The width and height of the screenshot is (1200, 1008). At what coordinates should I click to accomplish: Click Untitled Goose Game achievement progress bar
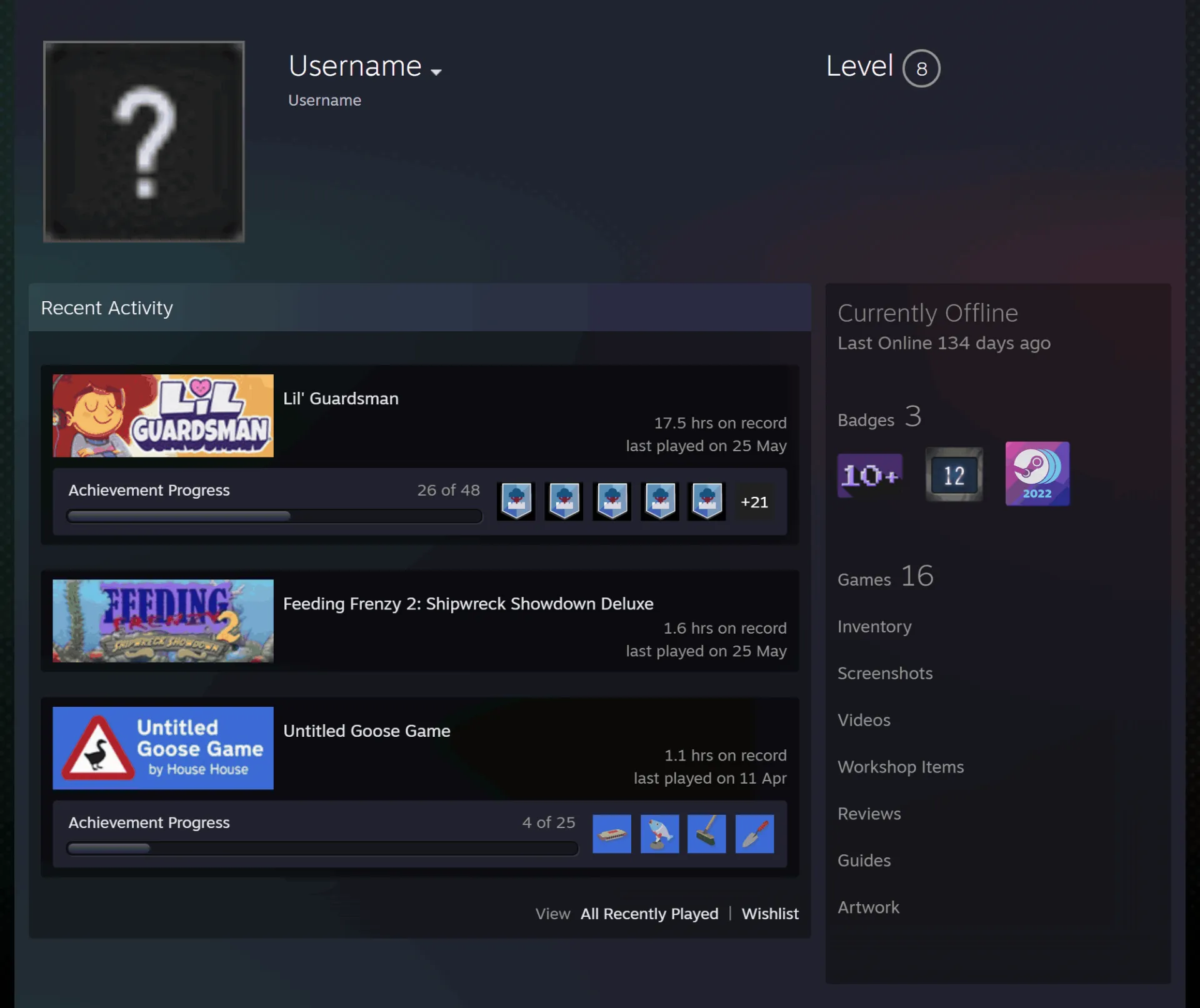tap(322, 849)
